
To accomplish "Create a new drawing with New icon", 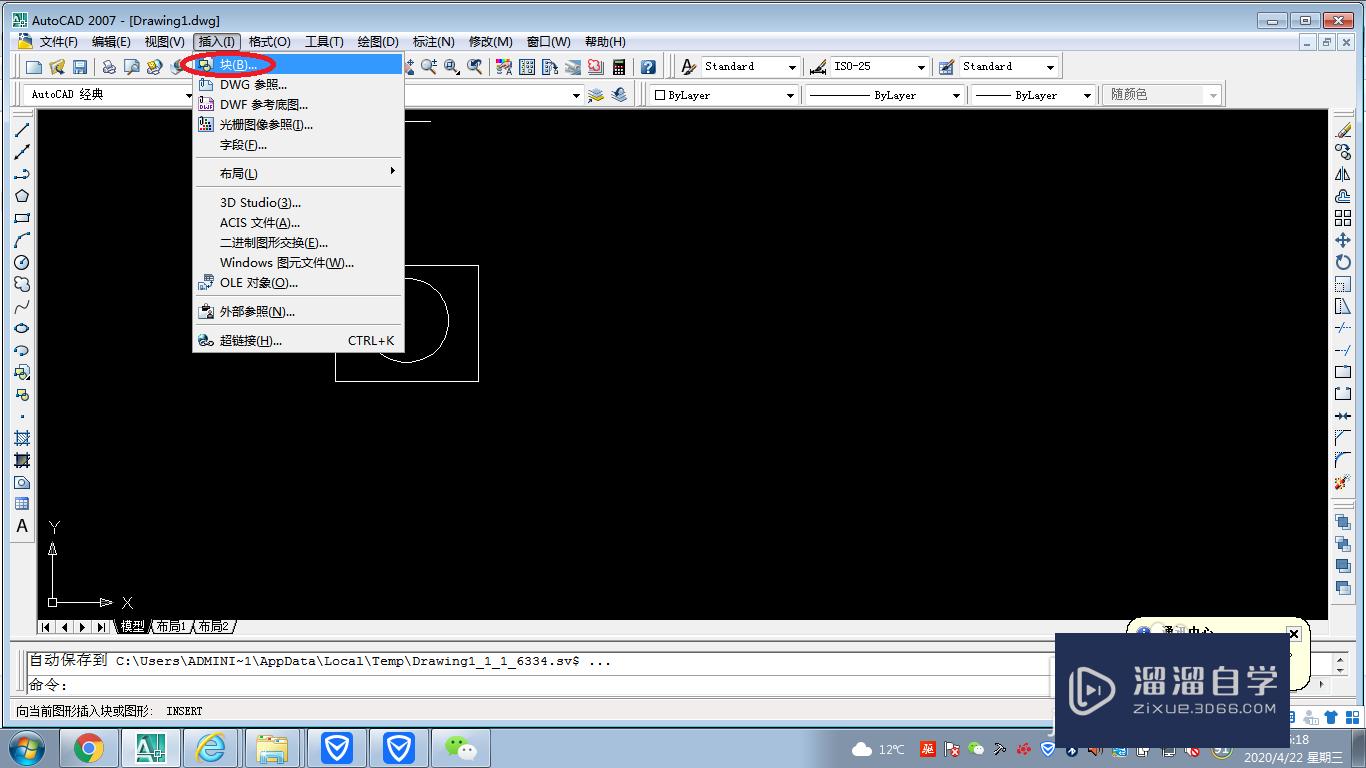I will point(34,67).
